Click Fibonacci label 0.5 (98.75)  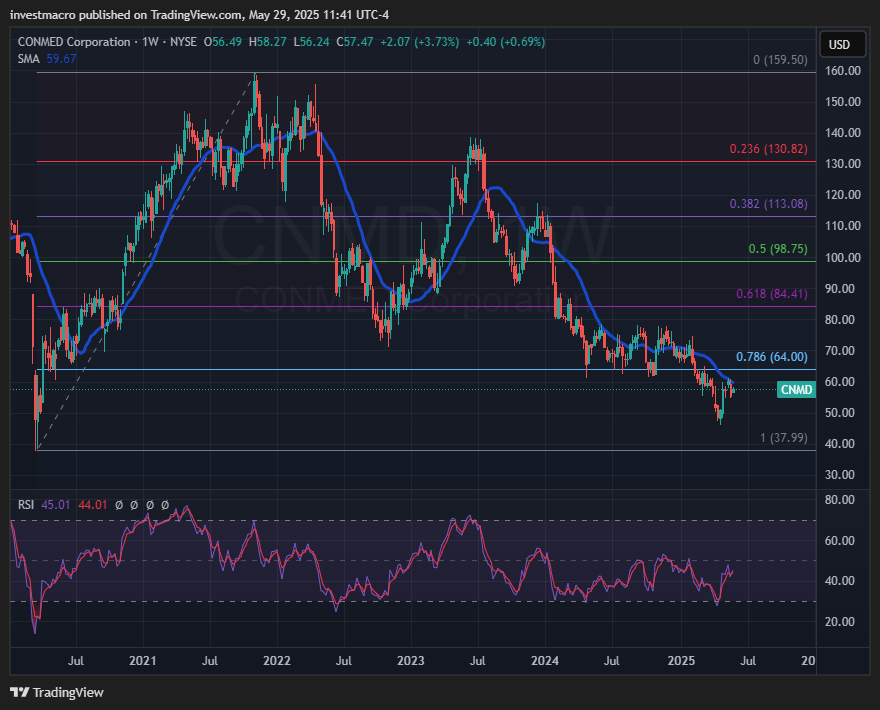click(x=778, y=249)
